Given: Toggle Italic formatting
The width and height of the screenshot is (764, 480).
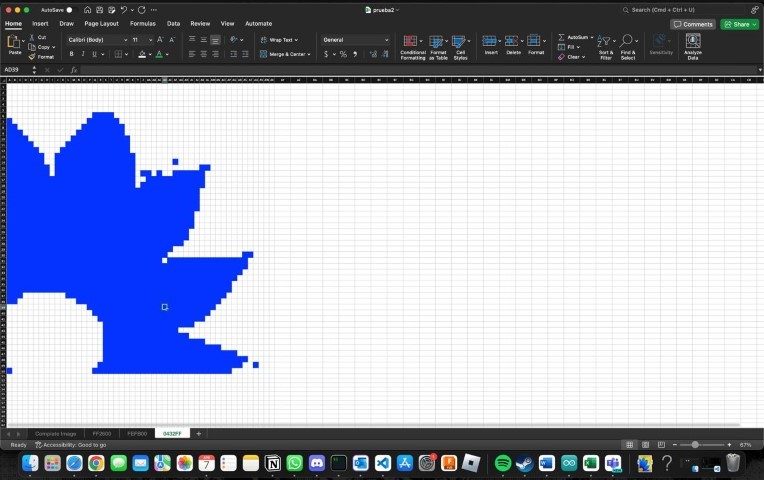Looking at the screenshot, I should tap(83, 54).
